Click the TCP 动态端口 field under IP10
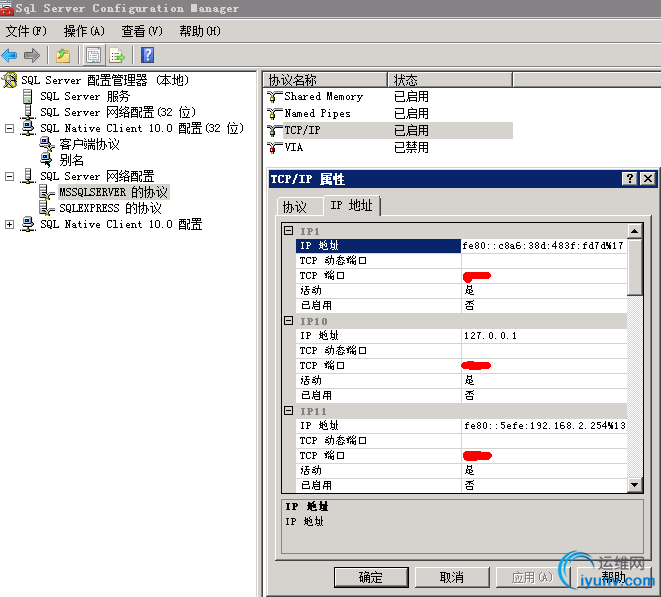 tap(544, 351)
